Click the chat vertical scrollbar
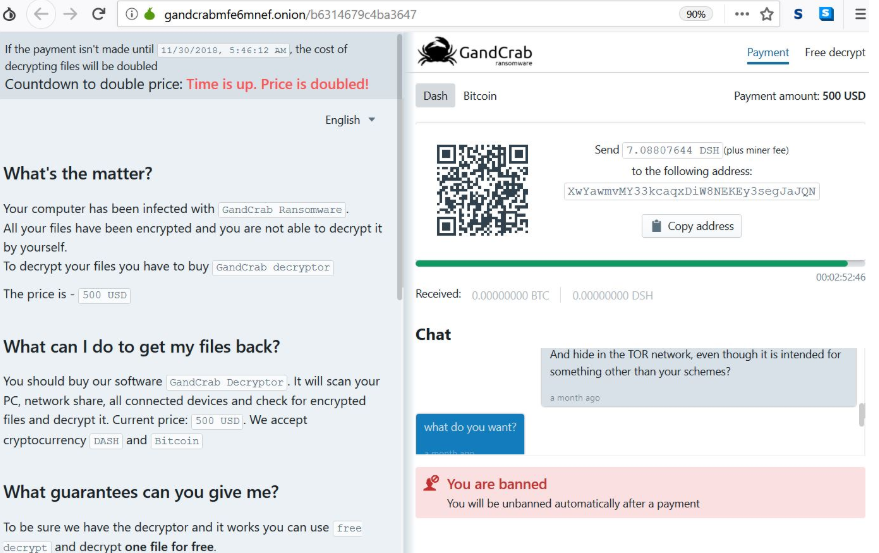The height and width of the screenshot is (553, 879). click(x=862, y=415)
